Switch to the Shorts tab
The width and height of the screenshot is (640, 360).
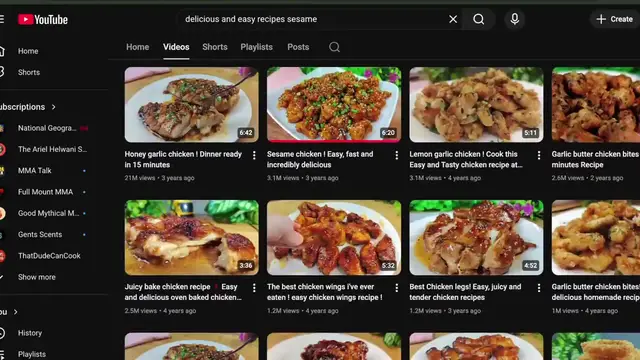(x=215, y=47)
